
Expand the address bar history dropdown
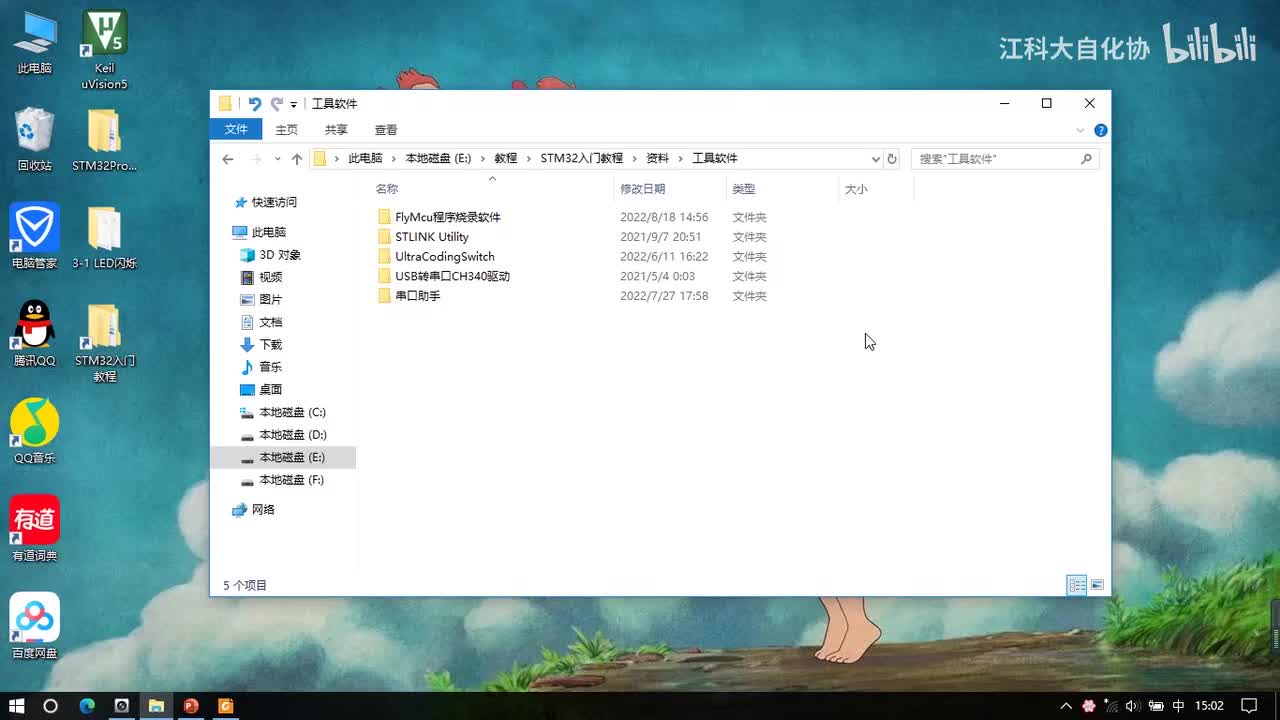pyautogui.click(x=876, y=159)
